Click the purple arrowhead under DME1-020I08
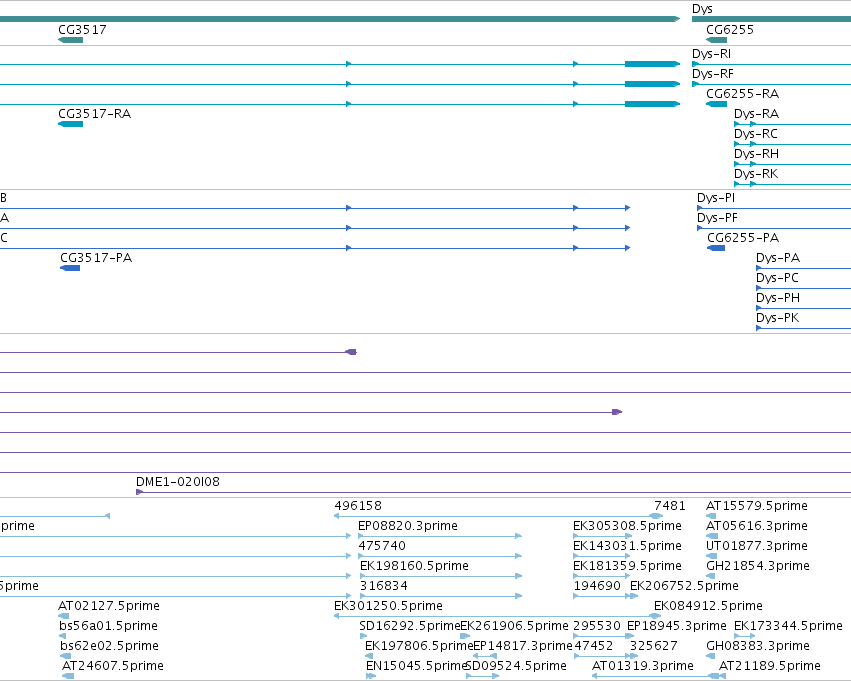 [x=139, y=492]
